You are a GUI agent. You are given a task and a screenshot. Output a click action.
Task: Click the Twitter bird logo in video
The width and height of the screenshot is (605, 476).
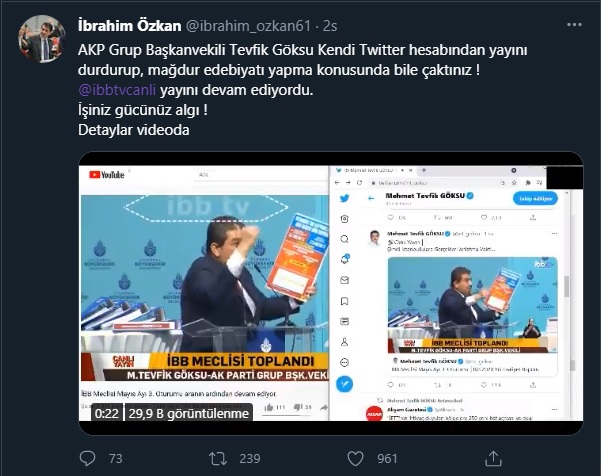[345, 198]
